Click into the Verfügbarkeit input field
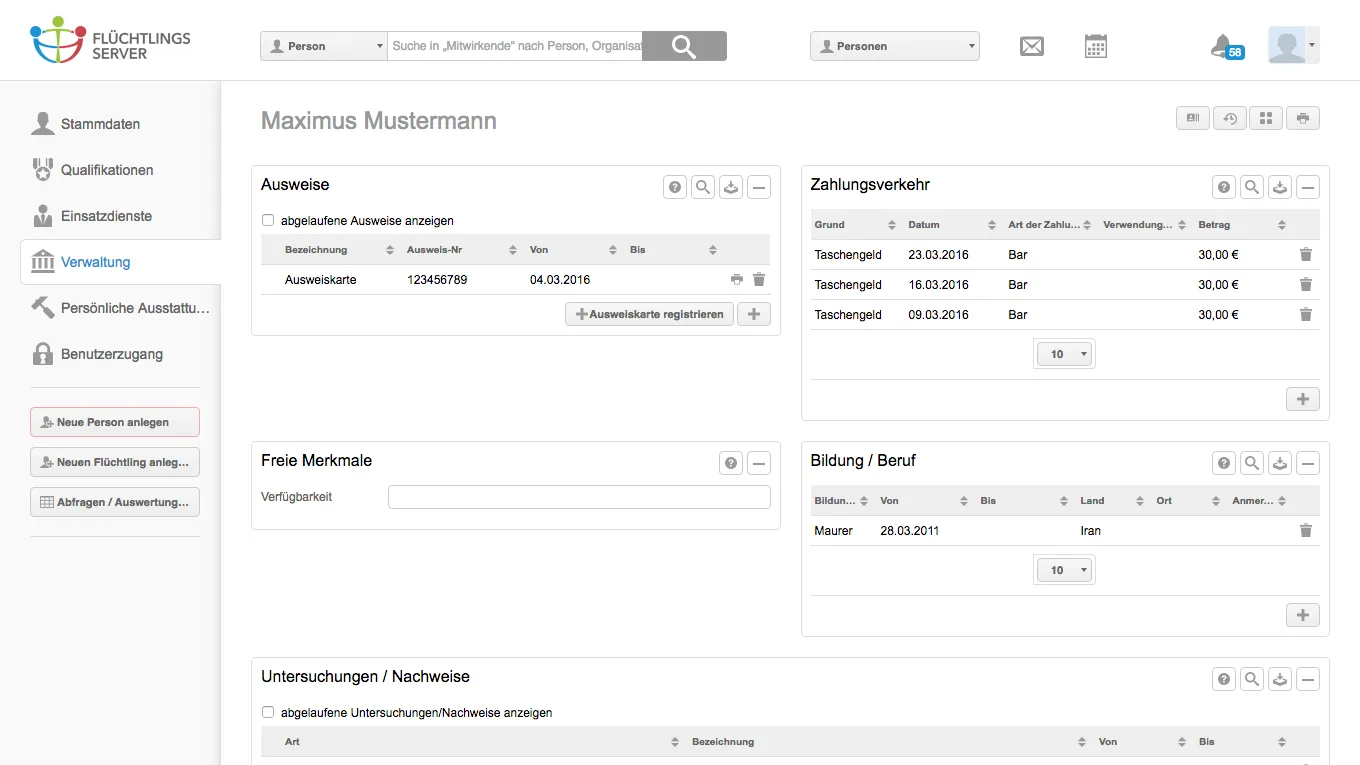Image resolution: width=1360 pixels, height=765 pixels. pos(579,497)
